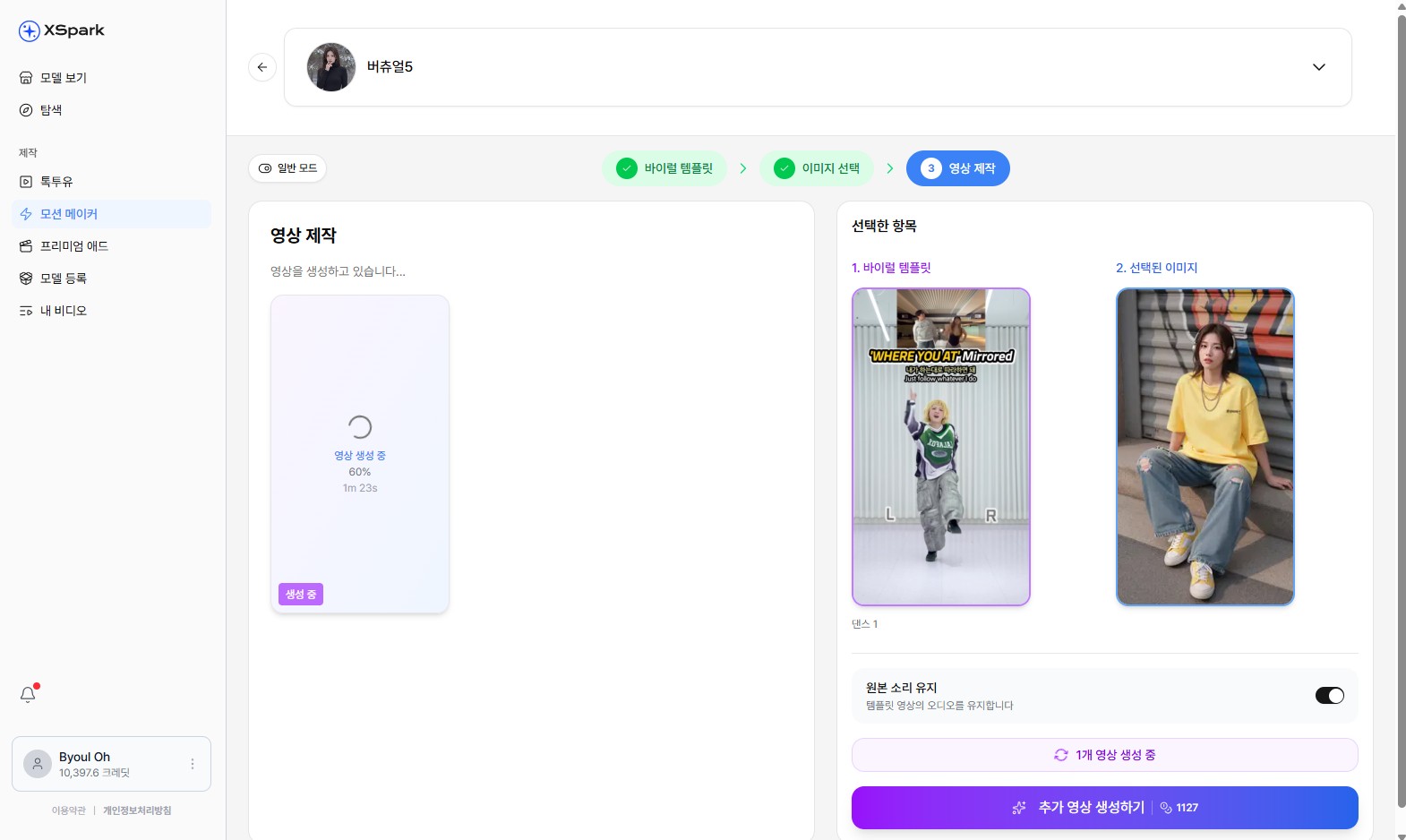Click the 탐색 compass icon
Image resolution: width=1406 pixels, height=840 pixels.
click(x=26, y=110)
